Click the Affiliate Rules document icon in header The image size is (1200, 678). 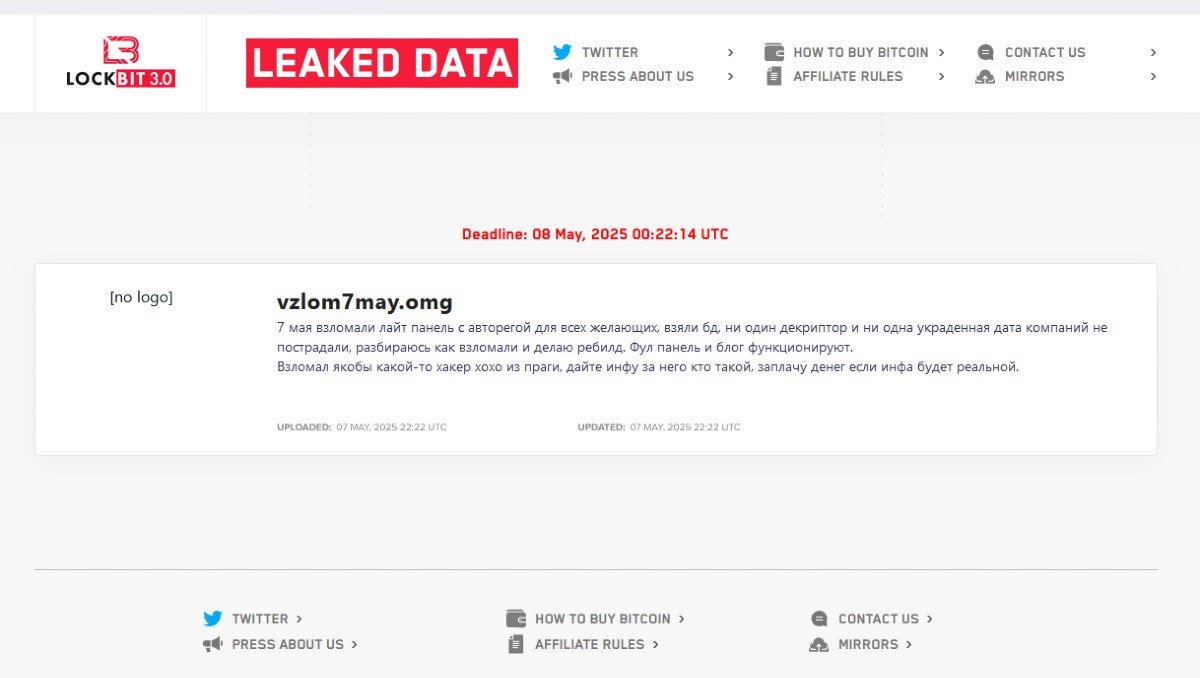(774, 76)
